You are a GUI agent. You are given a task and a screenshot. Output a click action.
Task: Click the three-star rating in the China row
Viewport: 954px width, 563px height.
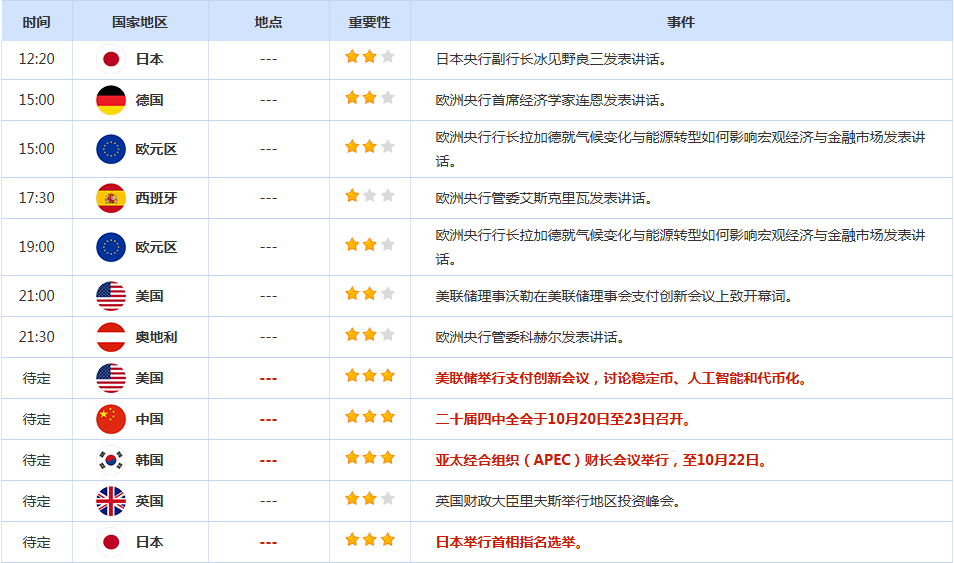click(369, 418)
